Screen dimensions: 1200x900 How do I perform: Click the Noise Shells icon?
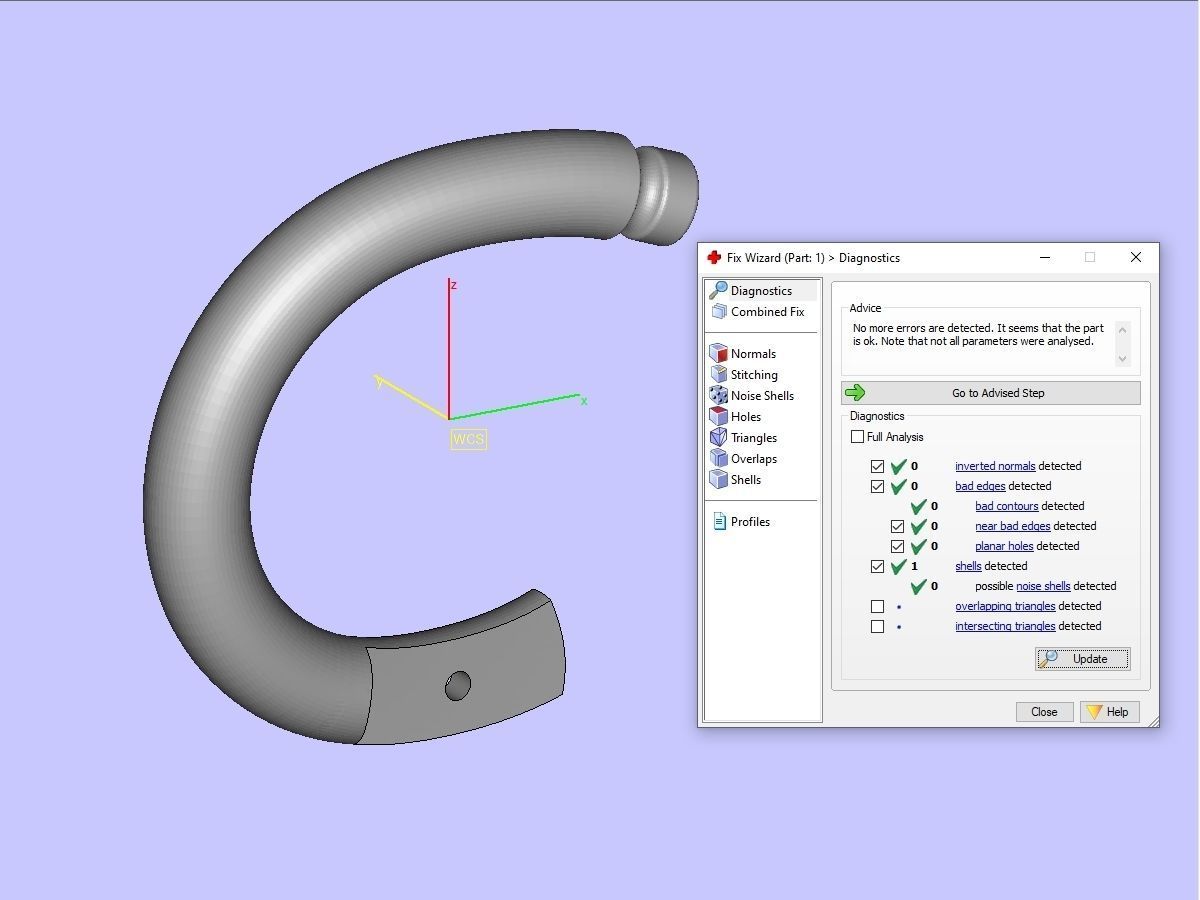tap(718, 396)
